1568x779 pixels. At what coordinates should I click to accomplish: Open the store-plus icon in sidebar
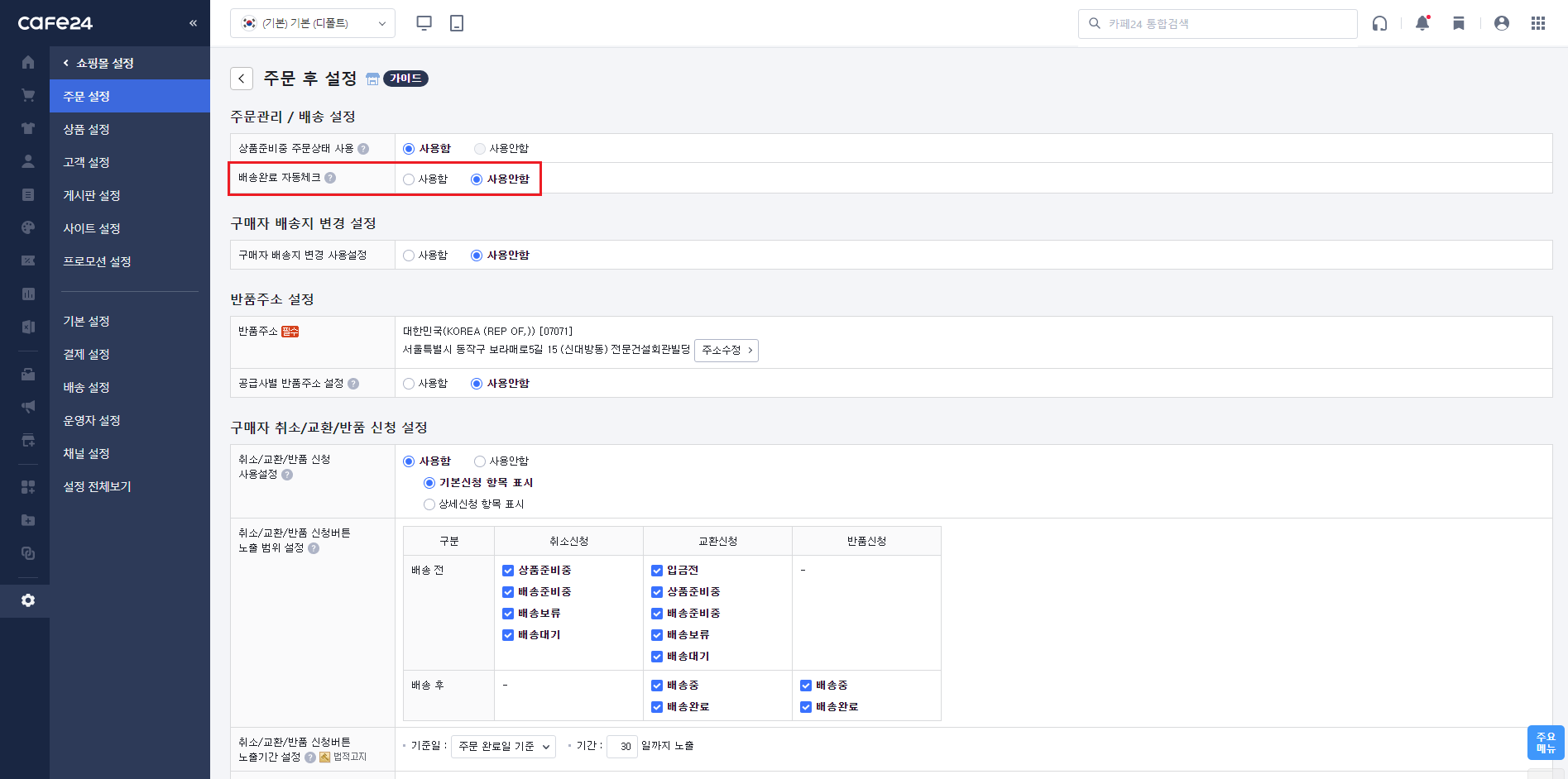(x=28, y=440)
